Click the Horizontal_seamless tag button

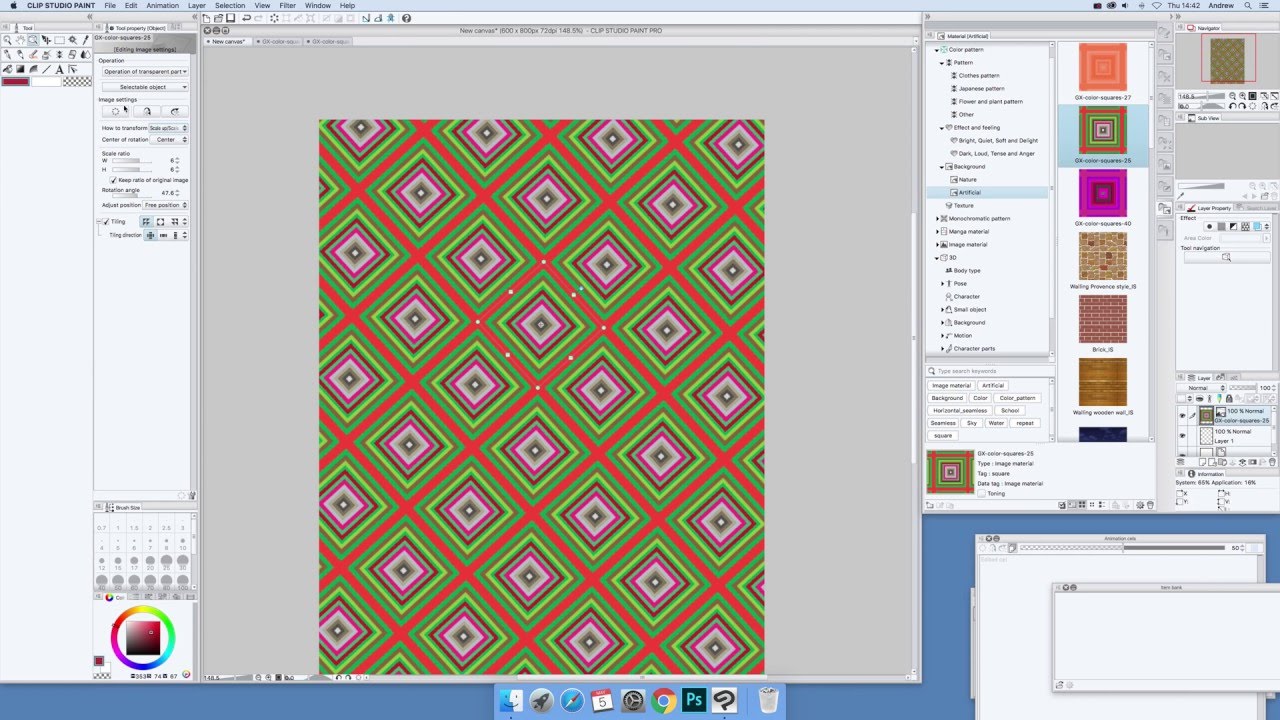point(960,410)
